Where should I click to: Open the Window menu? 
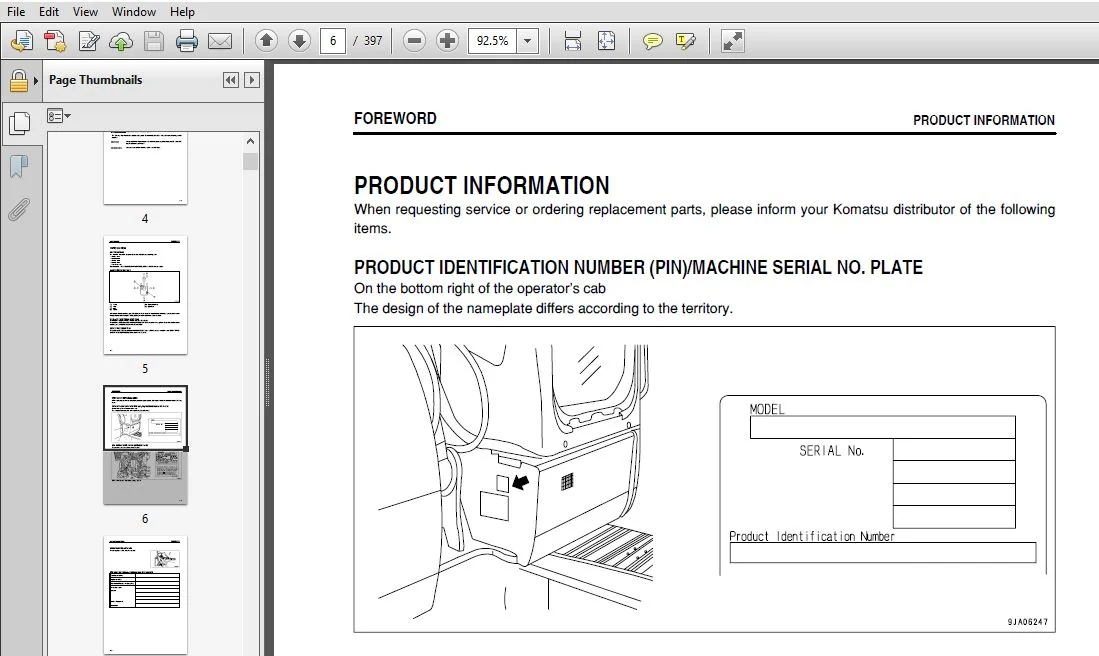(134, 12)
